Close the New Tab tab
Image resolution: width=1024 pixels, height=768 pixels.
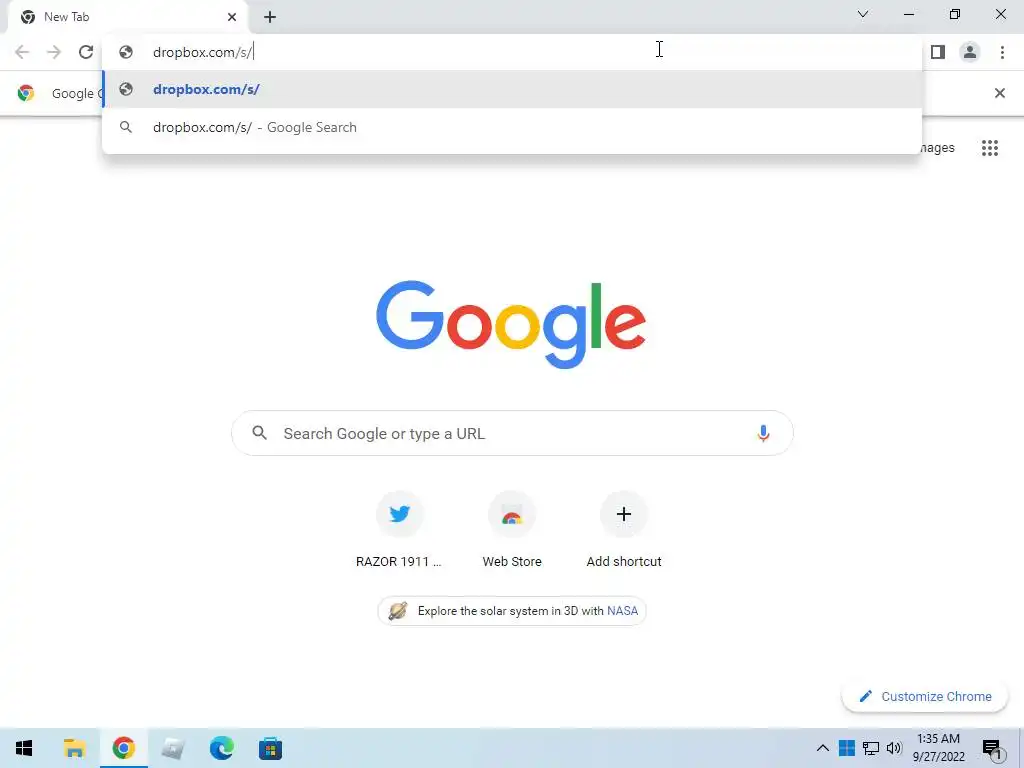pos(232,17)
